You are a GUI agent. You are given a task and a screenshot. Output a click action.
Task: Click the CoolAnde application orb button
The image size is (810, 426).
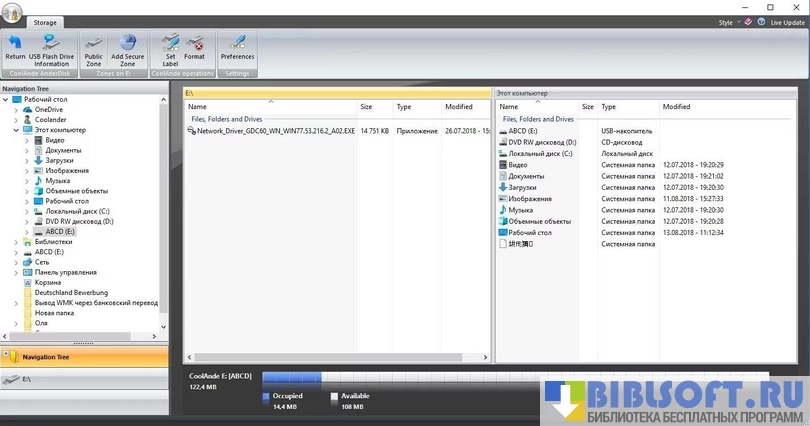click(x=13, y=12)
